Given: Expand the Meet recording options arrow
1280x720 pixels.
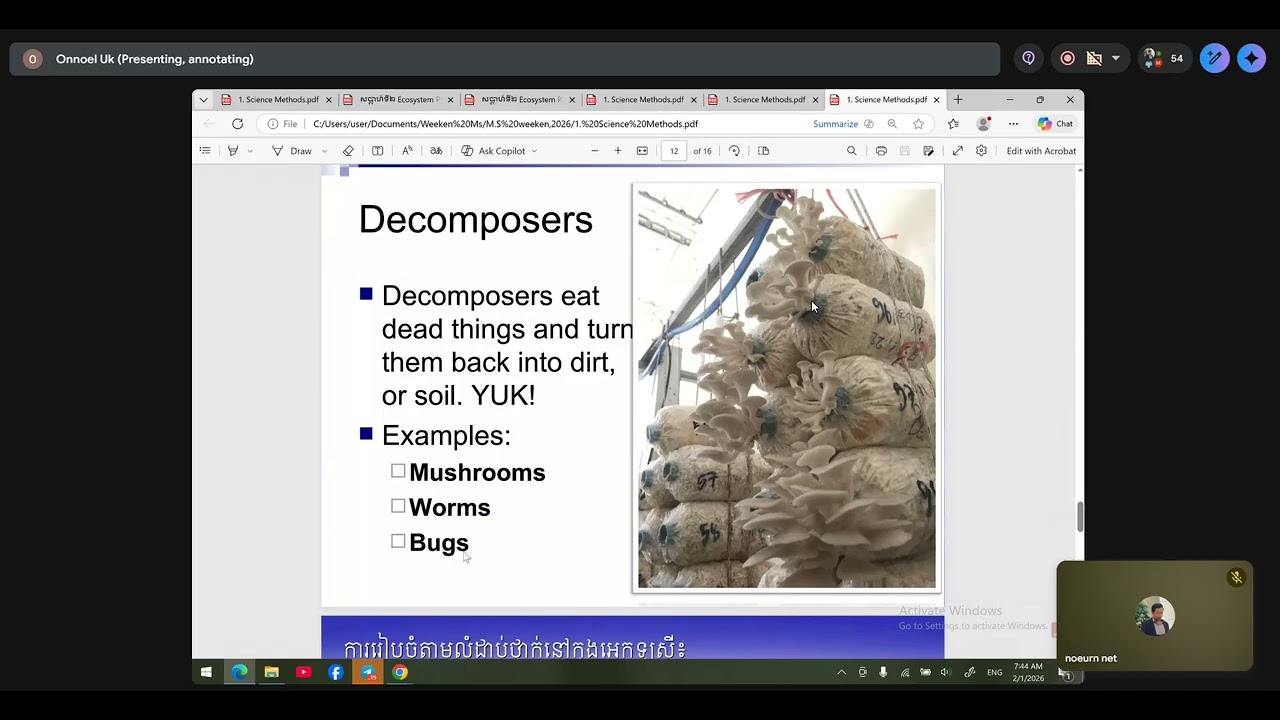Looking at the screenshot, I should click(1116, 59).
